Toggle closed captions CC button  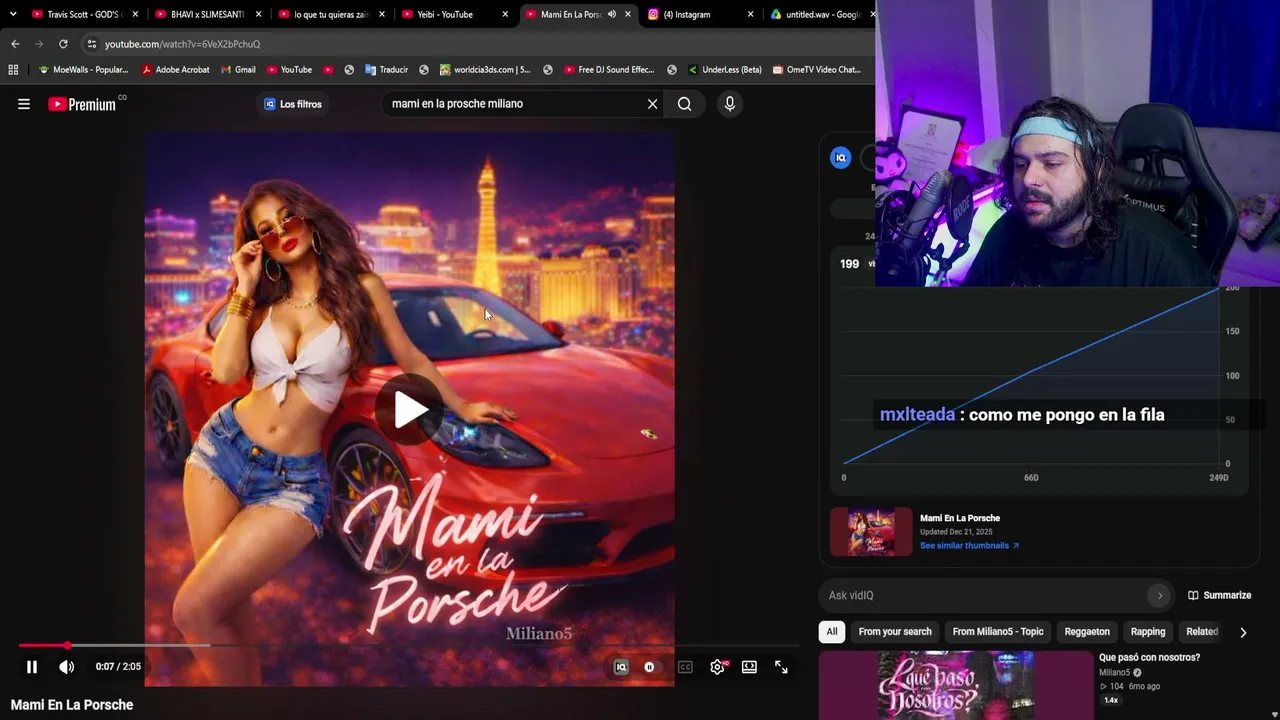coord(685,667)
